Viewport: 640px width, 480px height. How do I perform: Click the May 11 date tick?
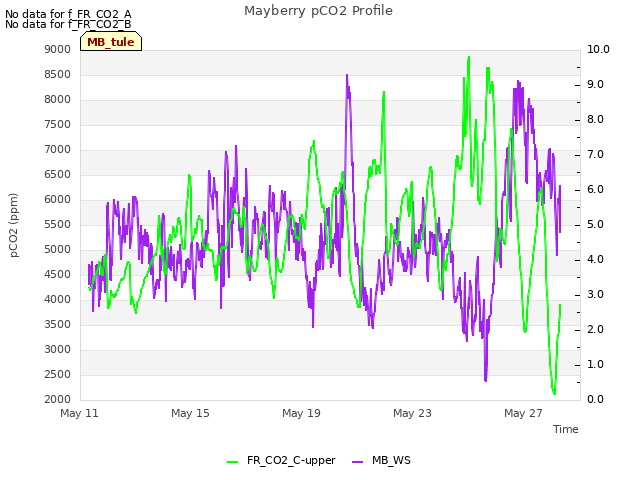coord(79,413)
